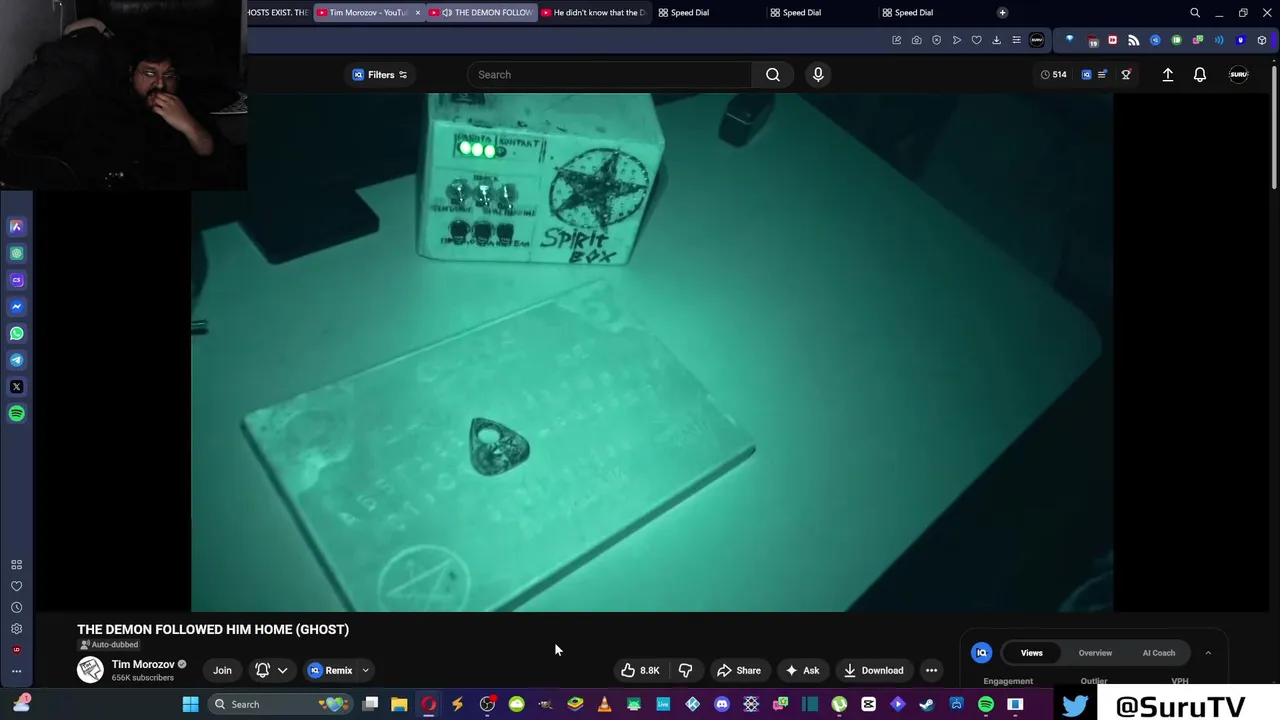Open Windows Start menu
The image size is (1280, 720).
coord(190,704)
